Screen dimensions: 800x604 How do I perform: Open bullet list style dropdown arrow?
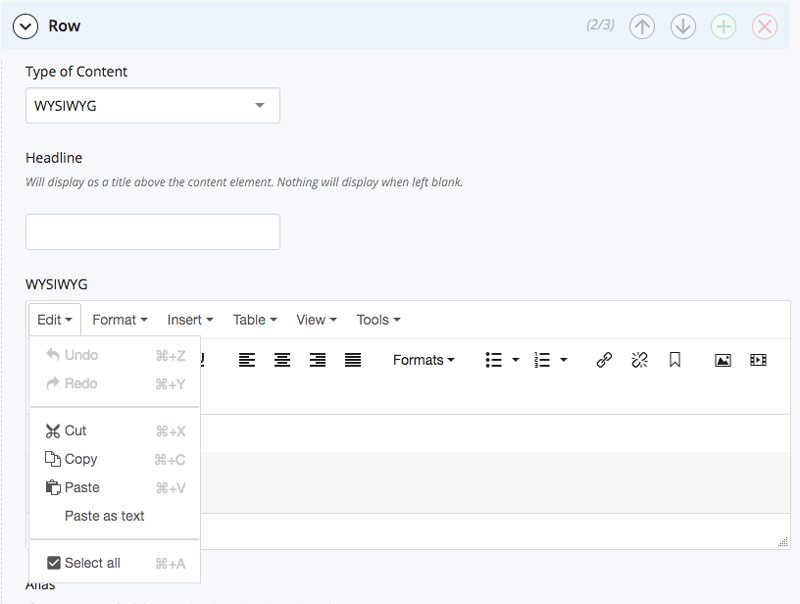tap(515, 360)
